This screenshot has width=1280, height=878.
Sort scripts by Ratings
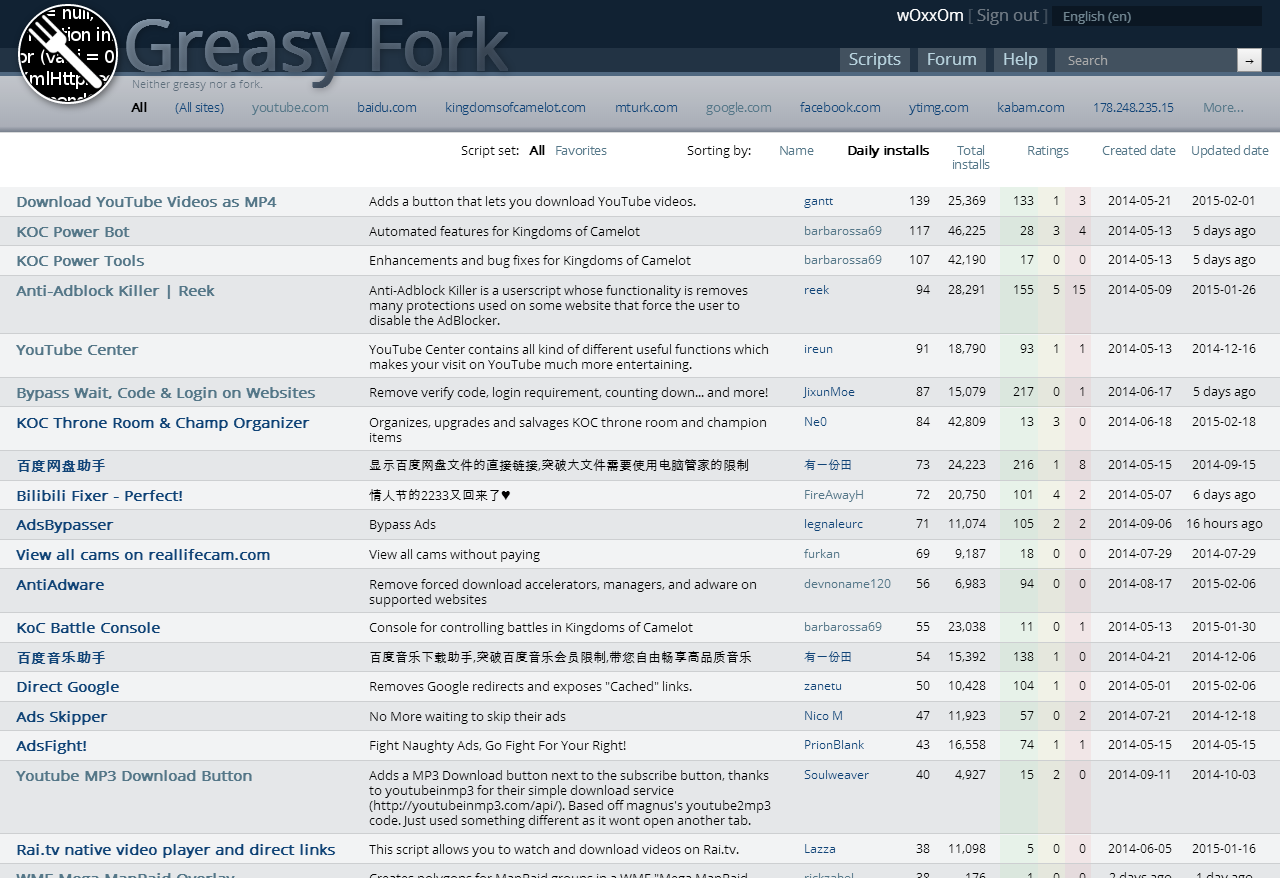pyautogui.click(x=1047, y=150)
